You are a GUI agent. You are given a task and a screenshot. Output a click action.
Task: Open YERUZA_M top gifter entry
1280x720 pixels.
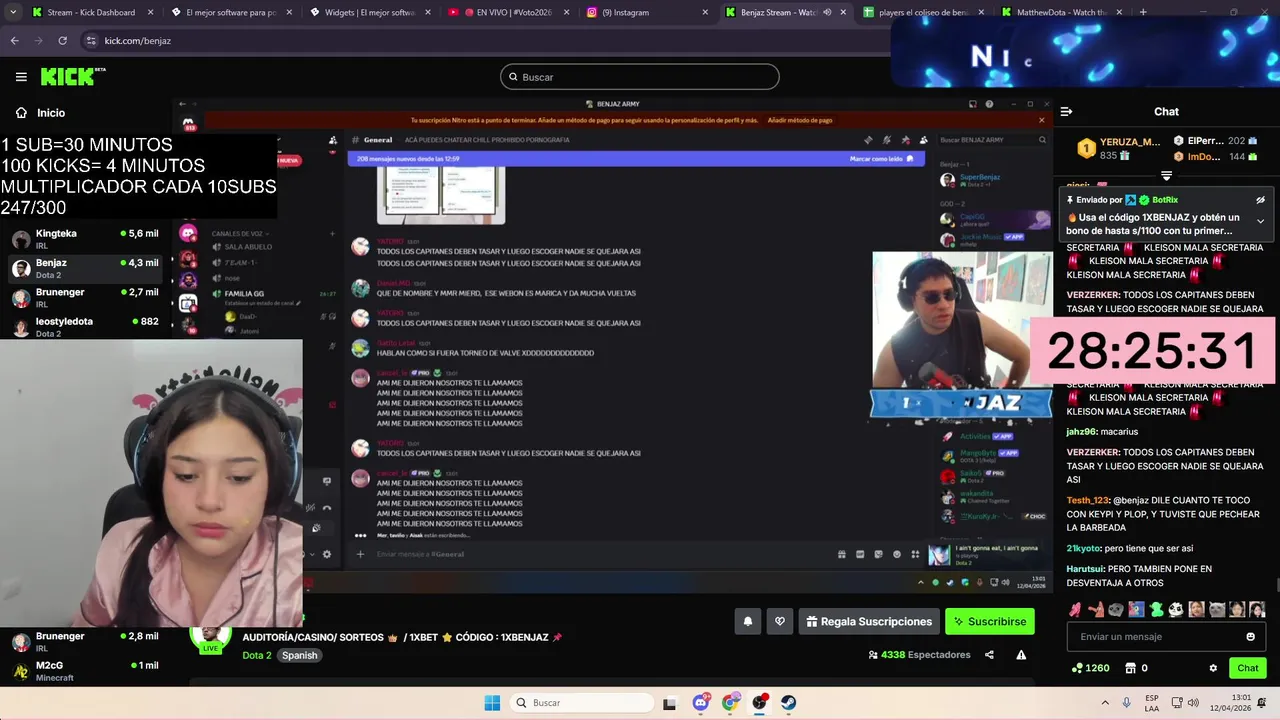point(1119,149)
